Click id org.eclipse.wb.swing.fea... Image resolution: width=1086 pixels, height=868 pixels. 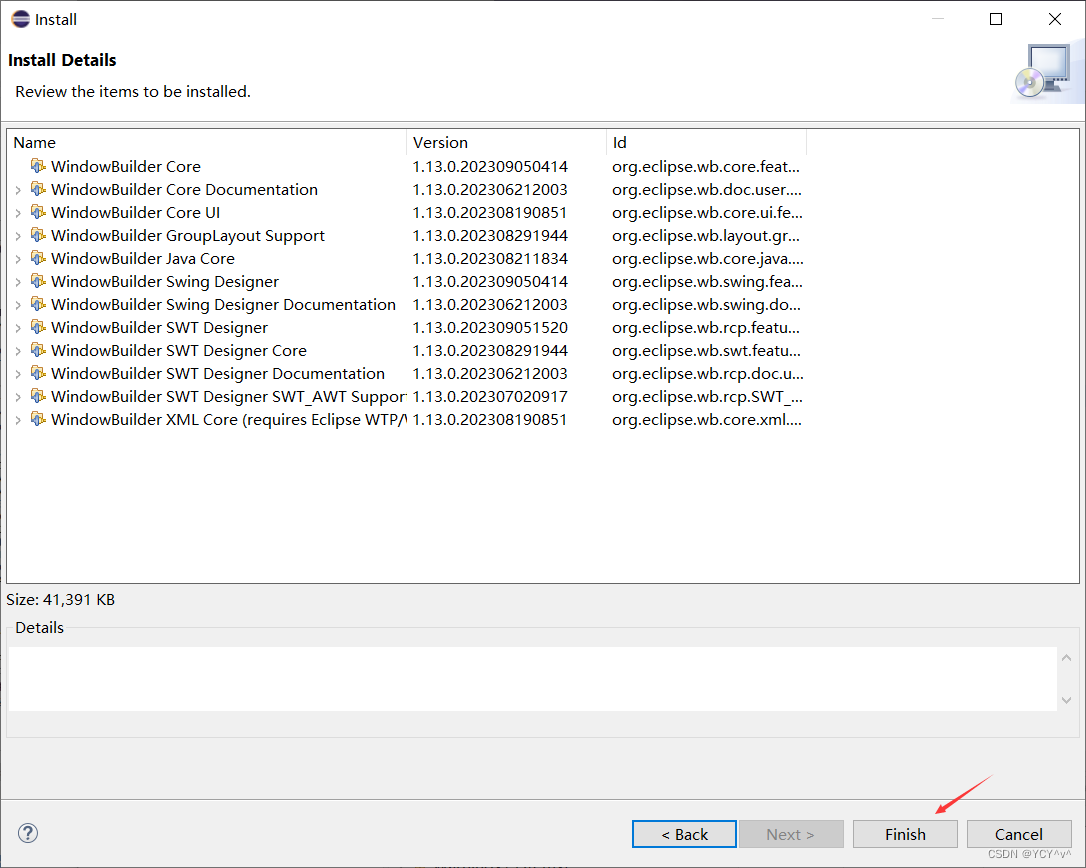click(x=707, y=281)
